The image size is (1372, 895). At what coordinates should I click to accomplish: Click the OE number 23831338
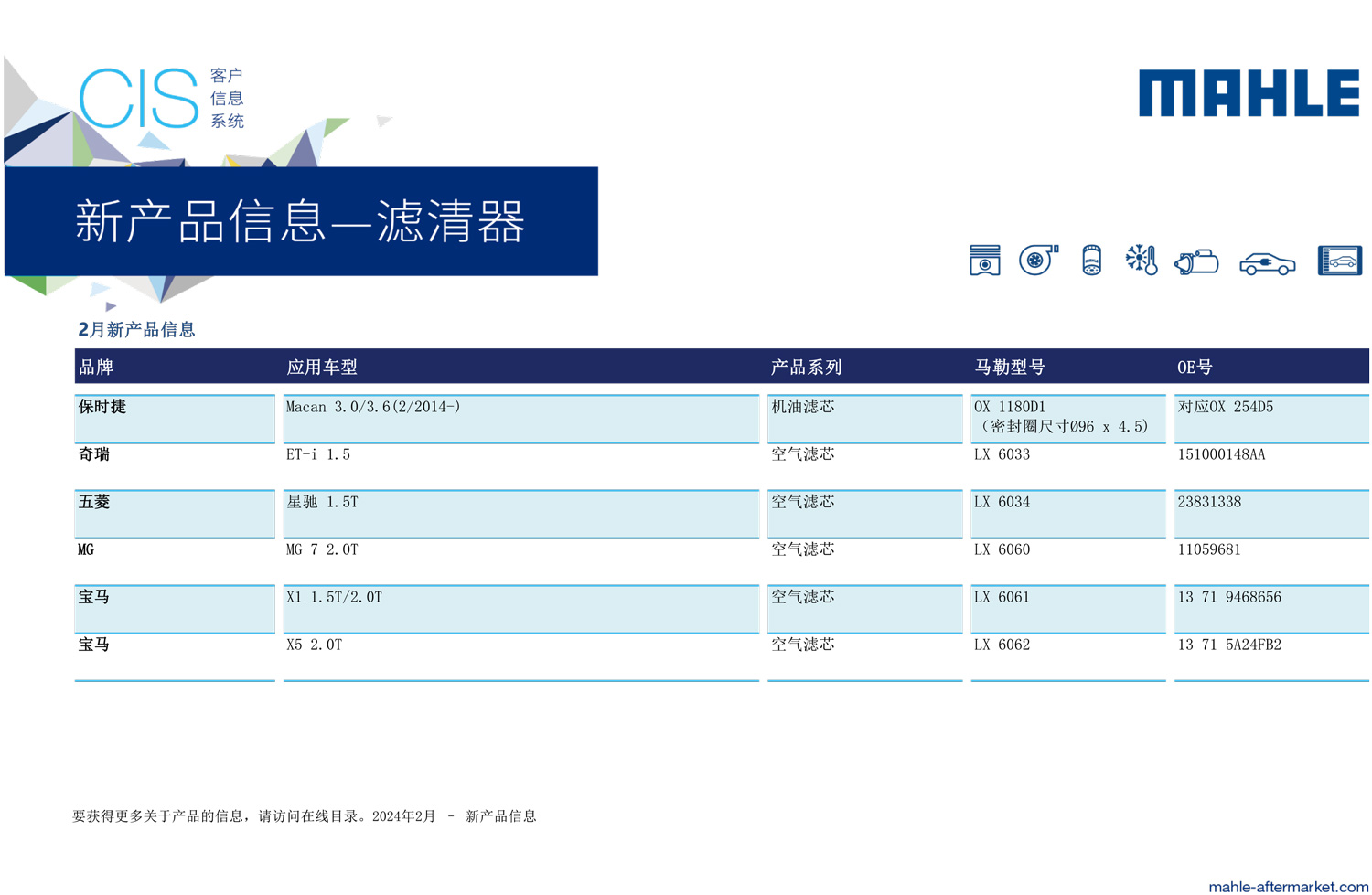[1209, 502]
